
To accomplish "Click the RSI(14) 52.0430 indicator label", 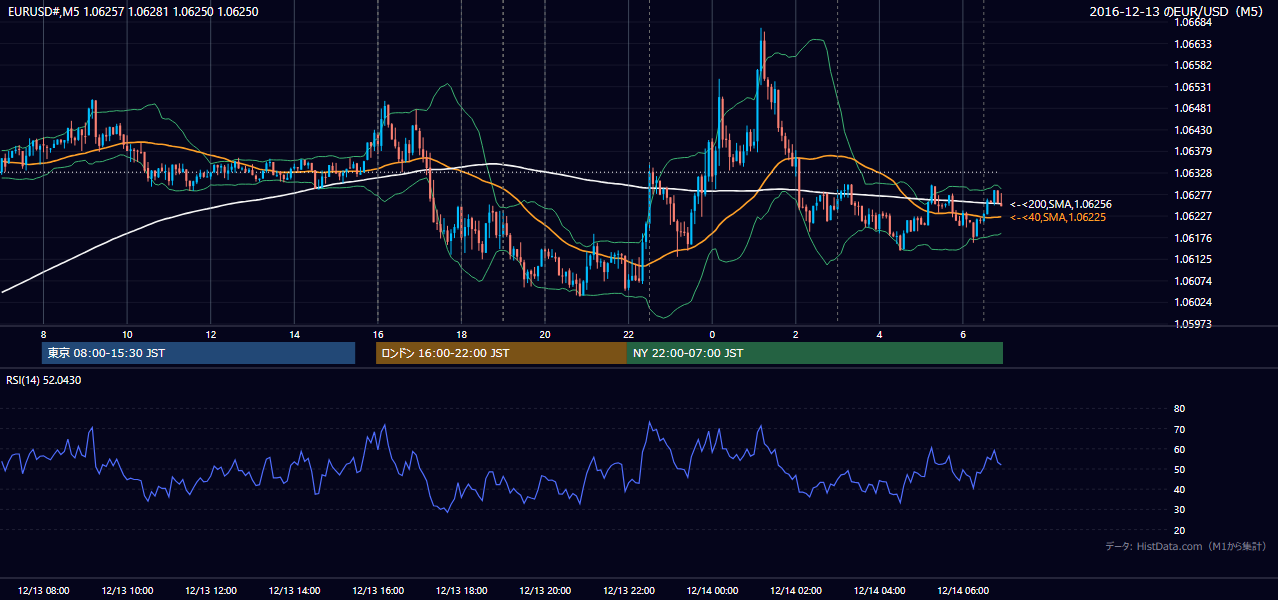I will (x=44, y=380).
